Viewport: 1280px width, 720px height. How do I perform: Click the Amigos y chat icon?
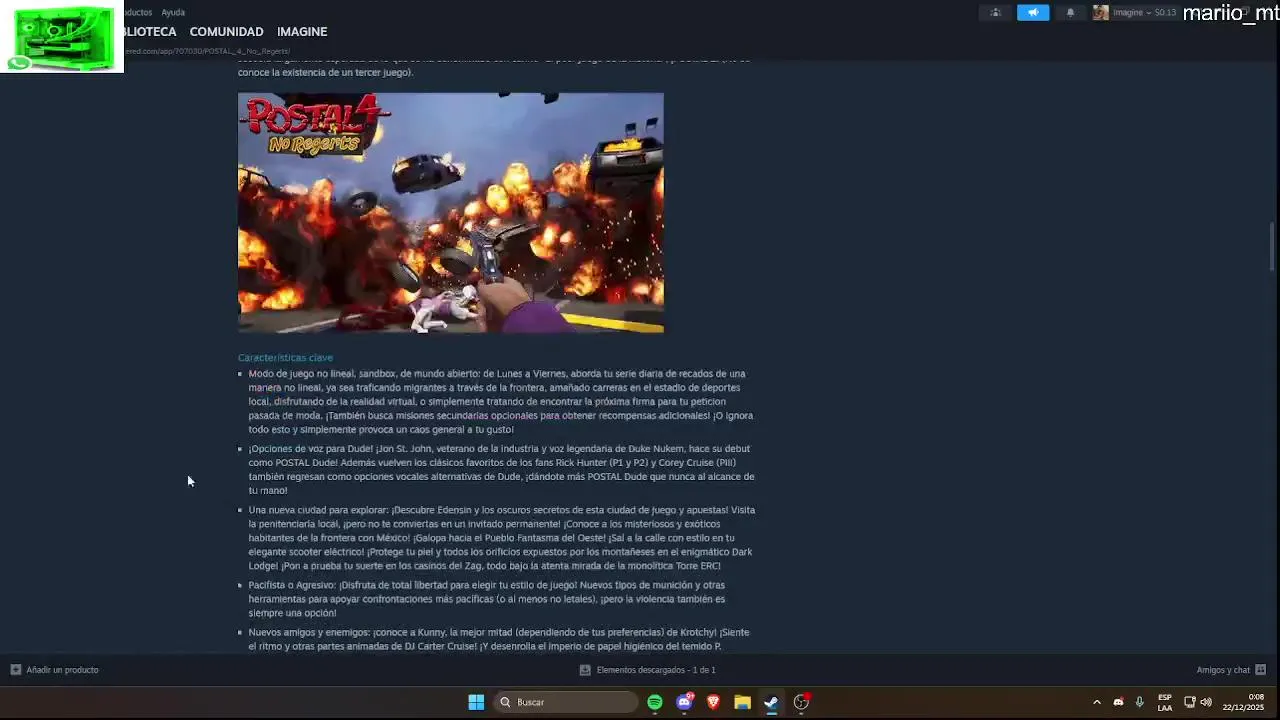point(1260,670)
